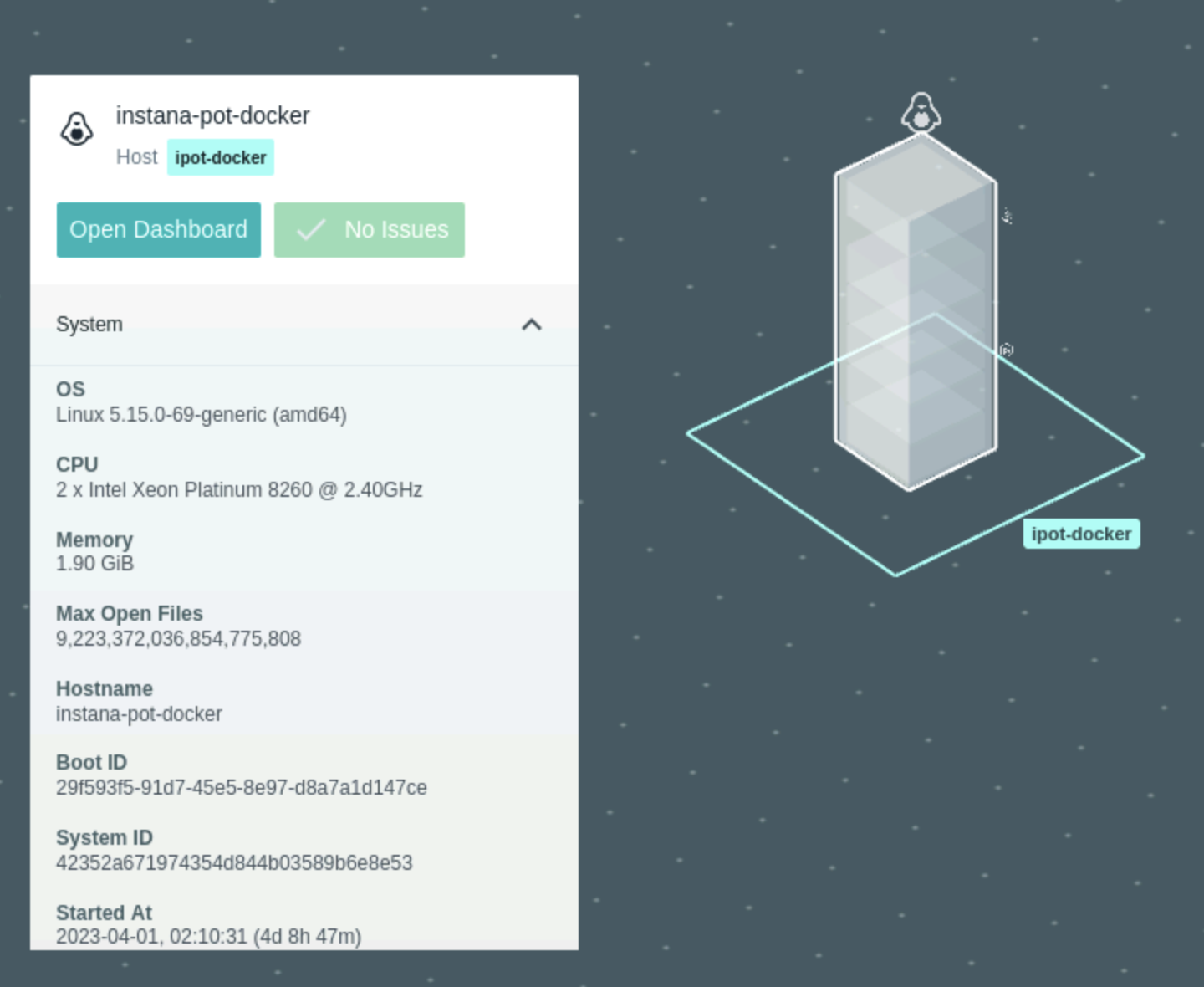Click the CPU label
This screenshot has width=1204, height=987.
tap(77, 464)
